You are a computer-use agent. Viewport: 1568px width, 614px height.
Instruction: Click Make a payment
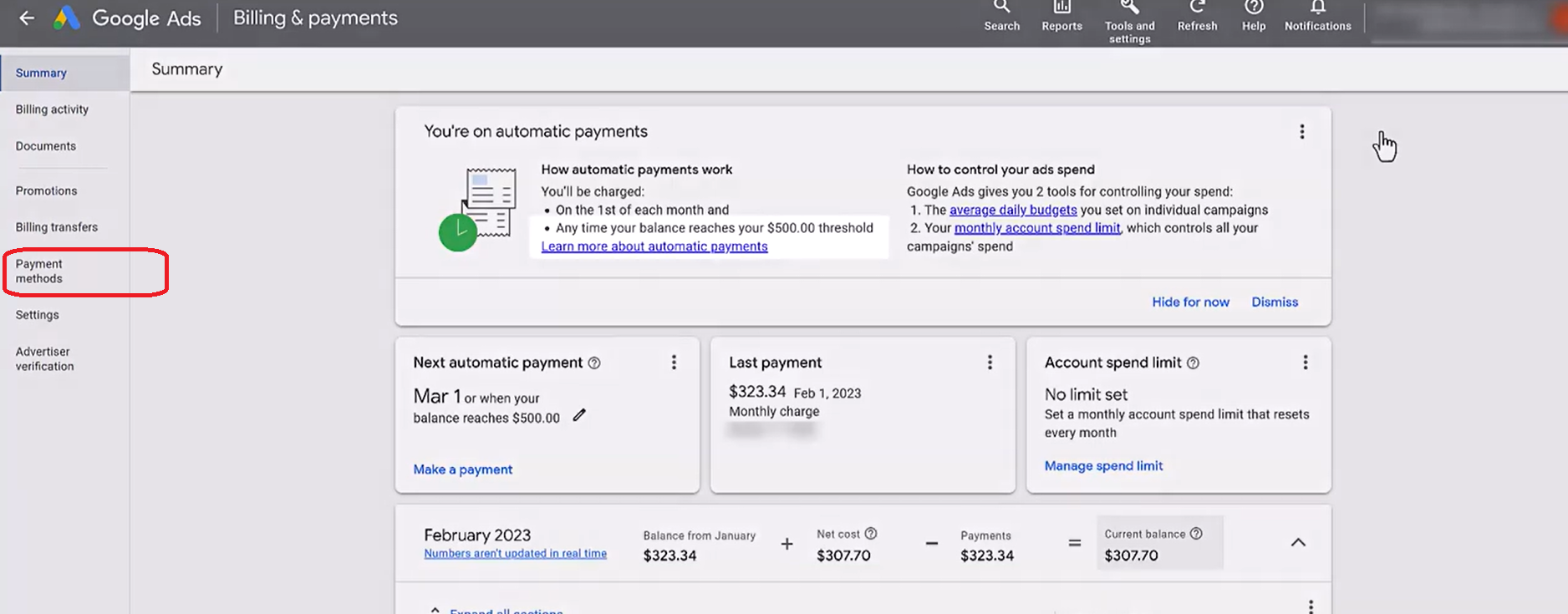tap(463, 469)
